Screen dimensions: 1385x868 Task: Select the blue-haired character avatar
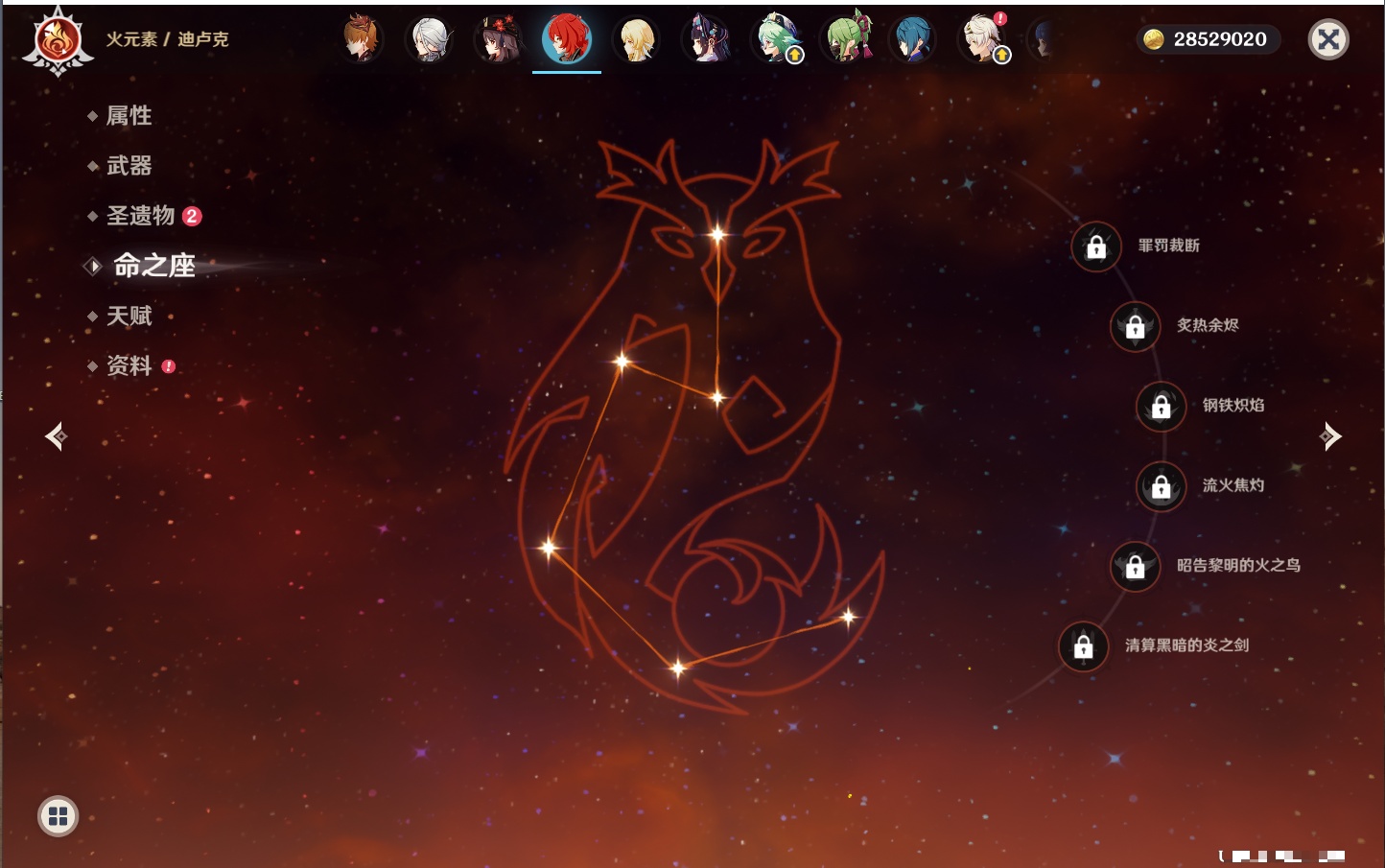click(x=913, y=40)
